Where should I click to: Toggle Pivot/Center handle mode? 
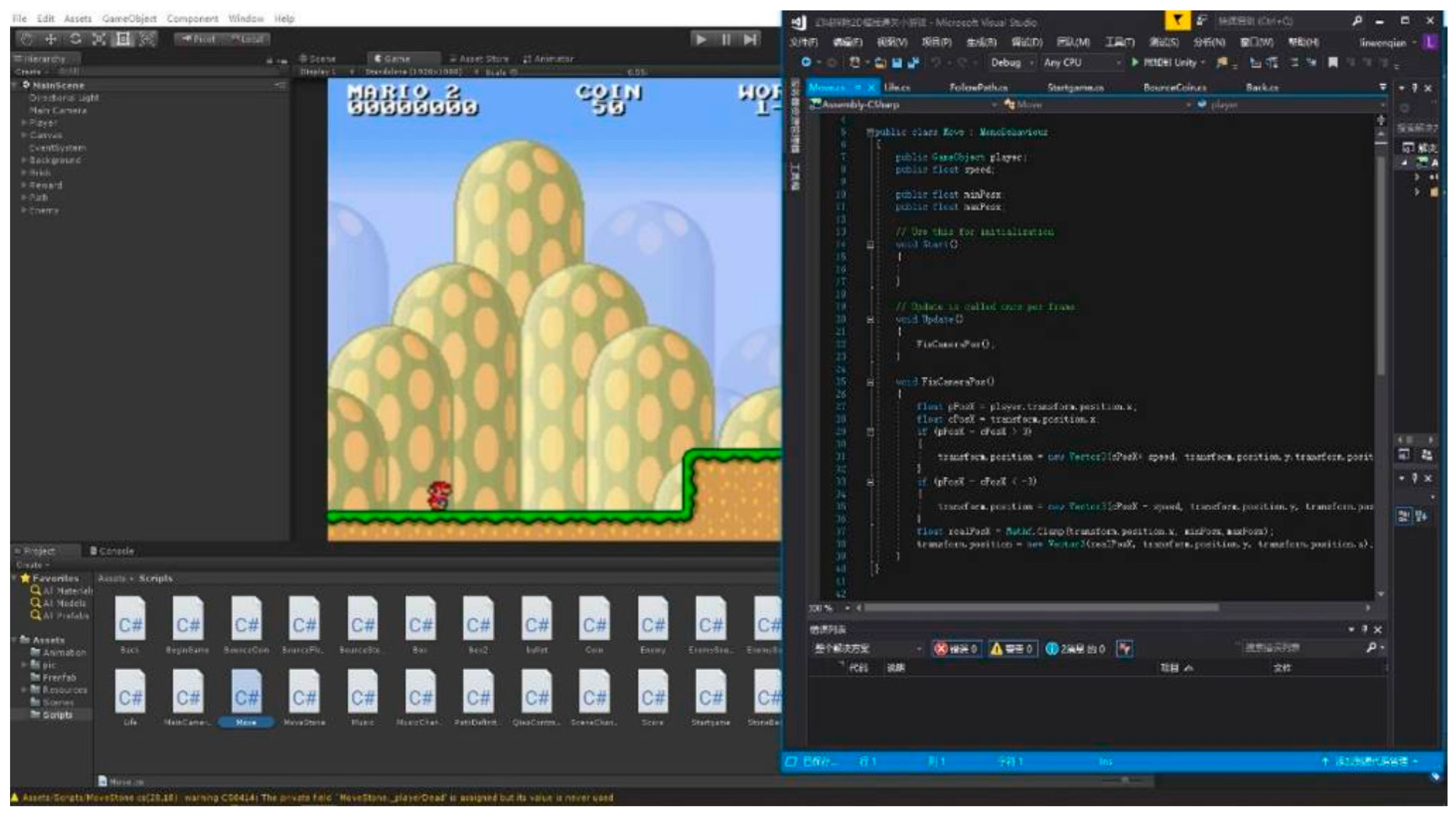pos(198,39)
